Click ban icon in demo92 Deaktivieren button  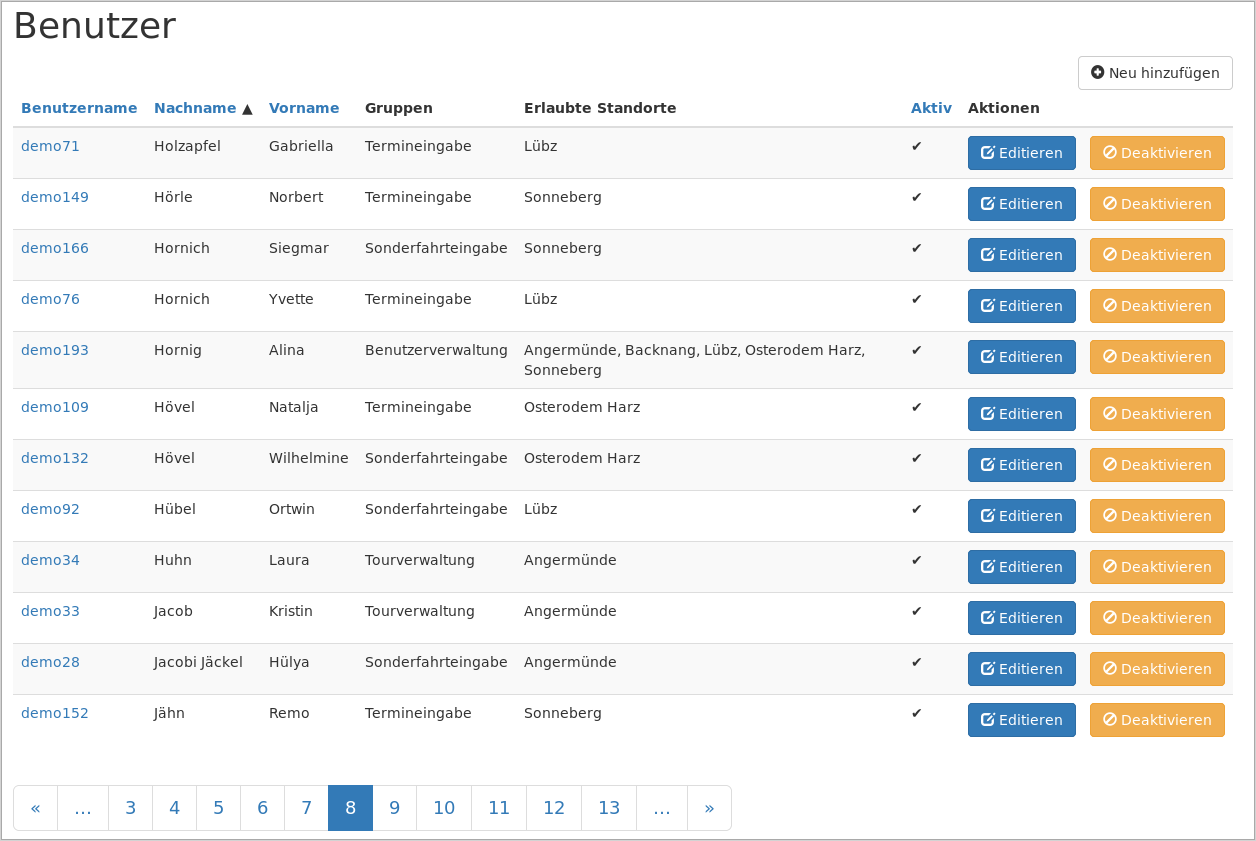pos(1109,516)
